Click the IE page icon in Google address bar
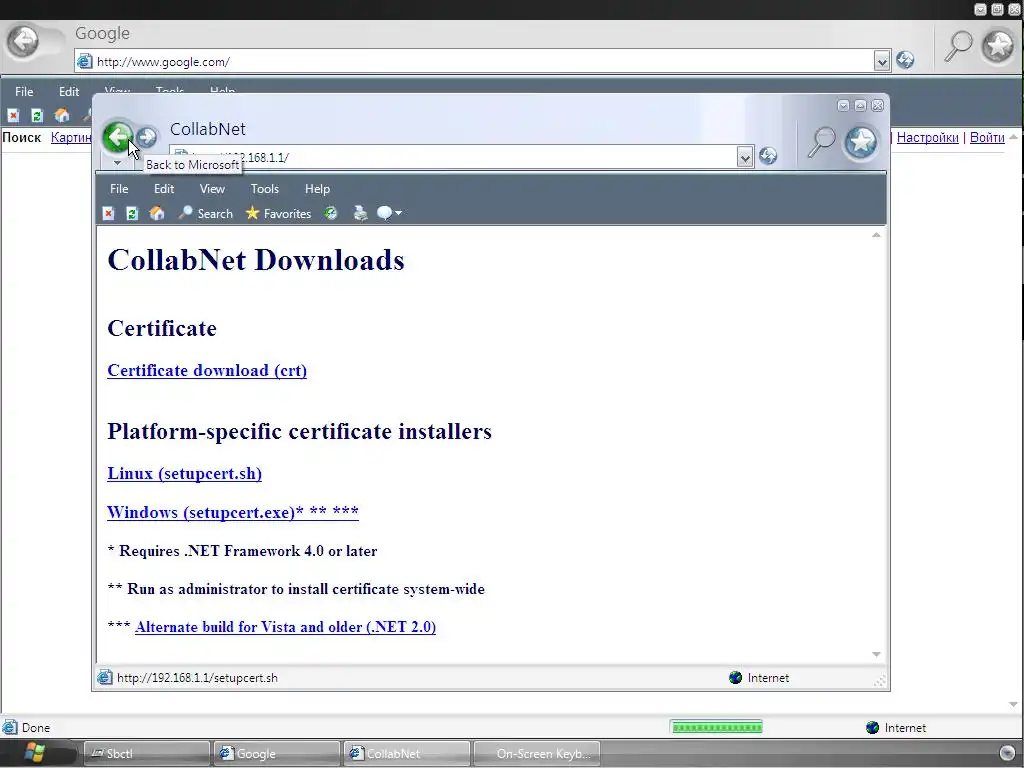The image size is (1024, 768). [85, 61]
